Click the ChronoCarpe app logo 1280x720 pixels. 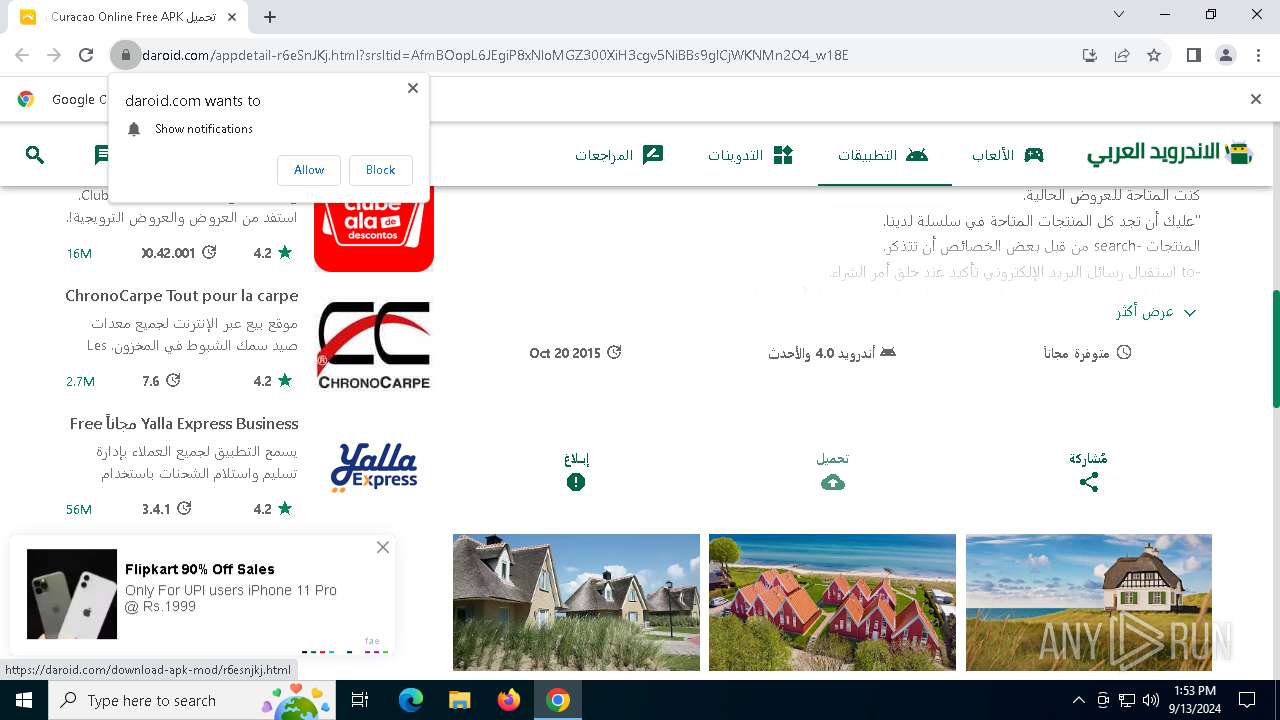click(374, 346)
